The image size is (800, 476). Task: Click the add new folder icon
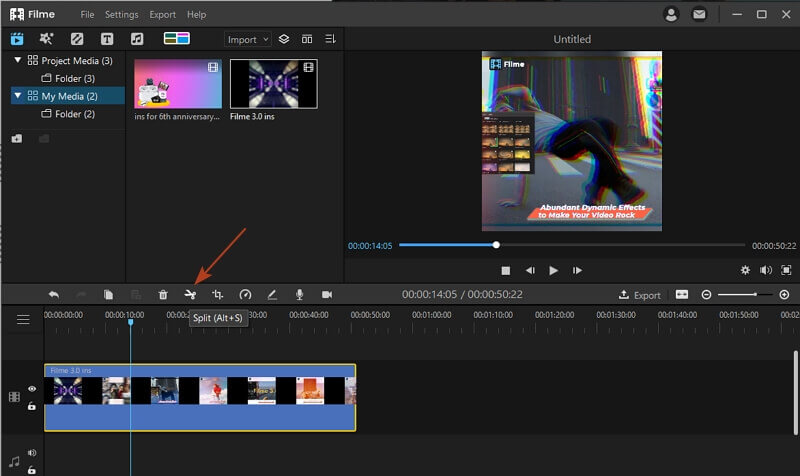(x=17, y=138)
